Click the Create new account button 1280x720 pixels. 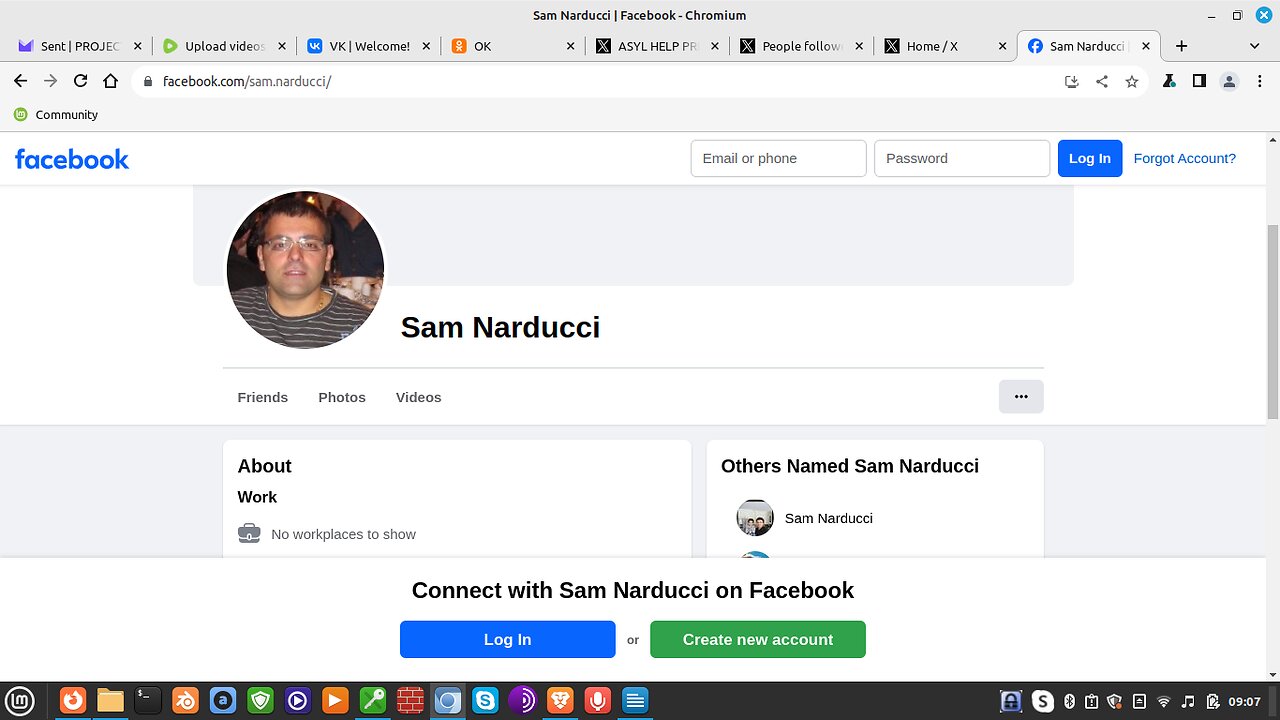coord(758,640)
